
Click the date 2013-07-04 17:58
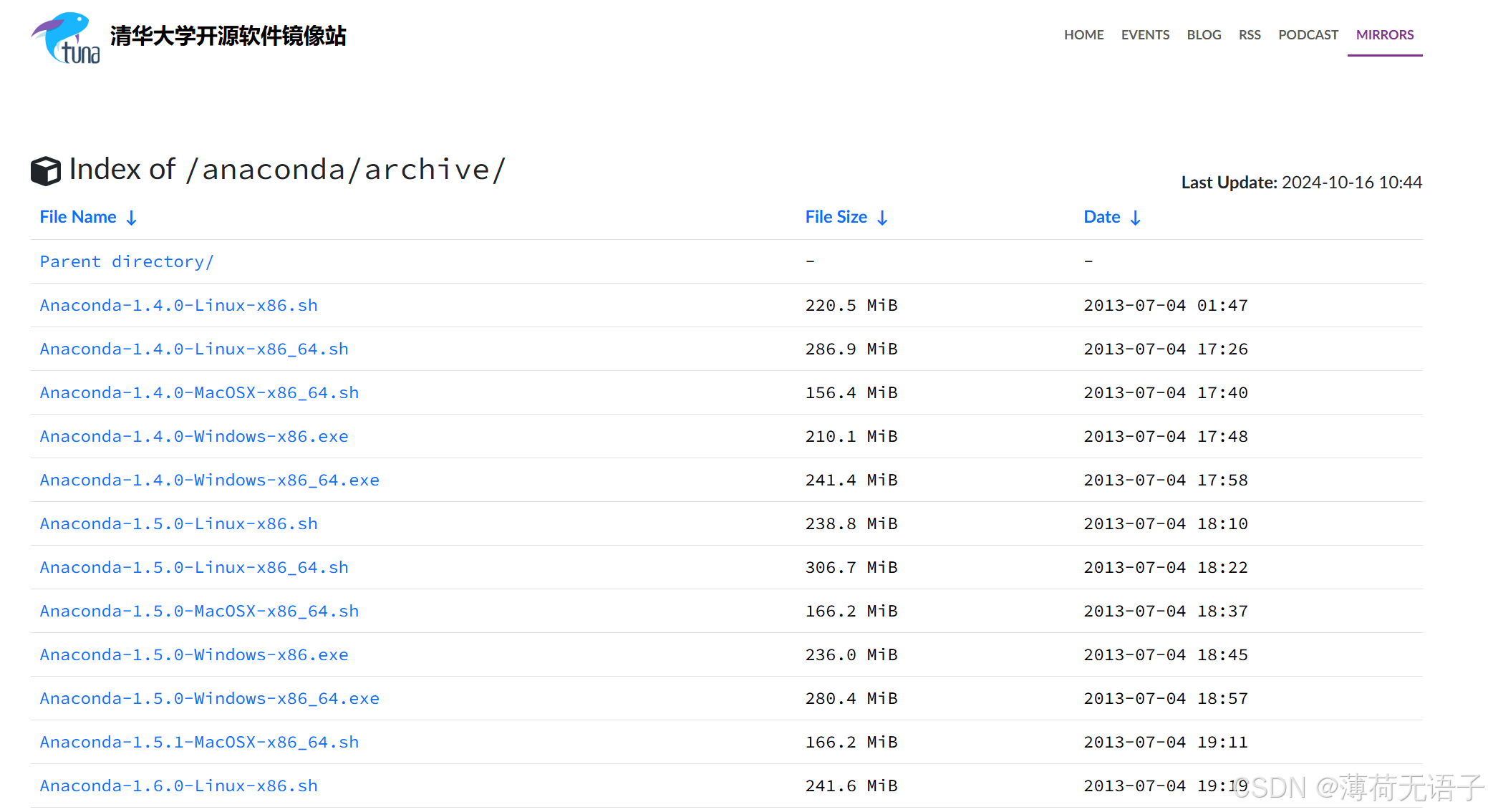pos(1166,480)
